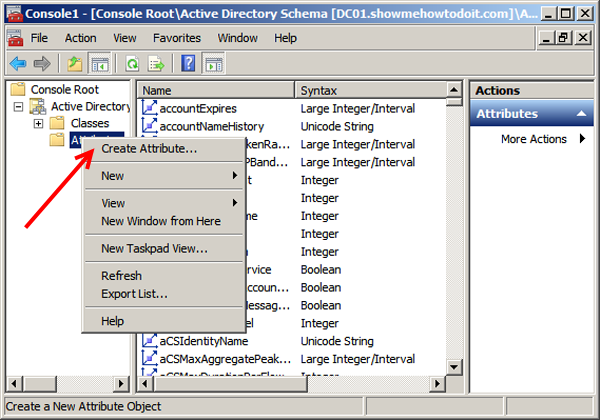Click Export List... in context menu
600x420 pixels.
(134, 293)
